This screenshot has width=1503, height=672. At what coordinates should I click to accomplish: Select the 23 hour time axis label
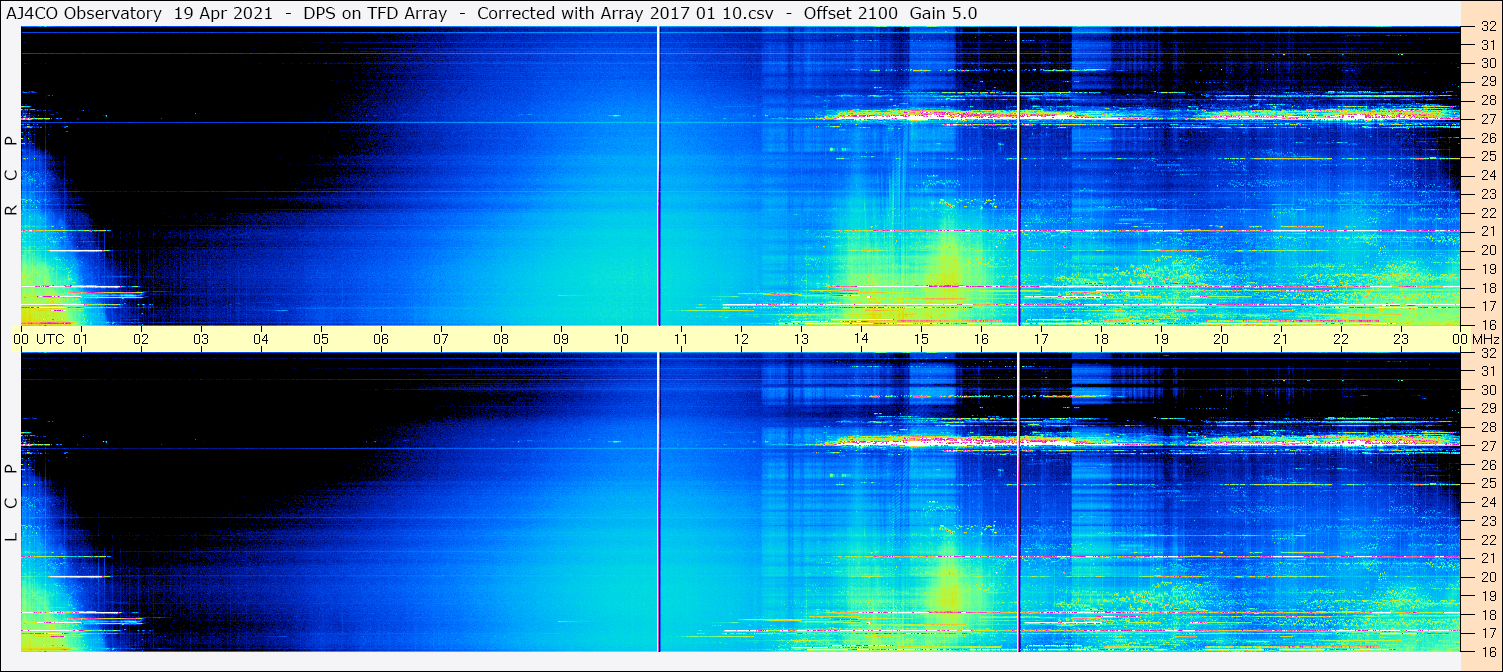pyautogui.click(x=1401, y=340)
